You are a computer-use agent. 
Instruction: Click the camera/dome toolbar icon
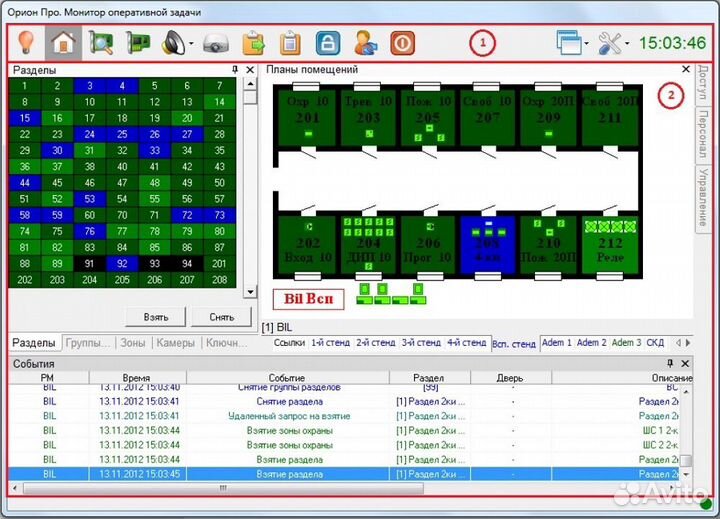click(x=216, y=44)
